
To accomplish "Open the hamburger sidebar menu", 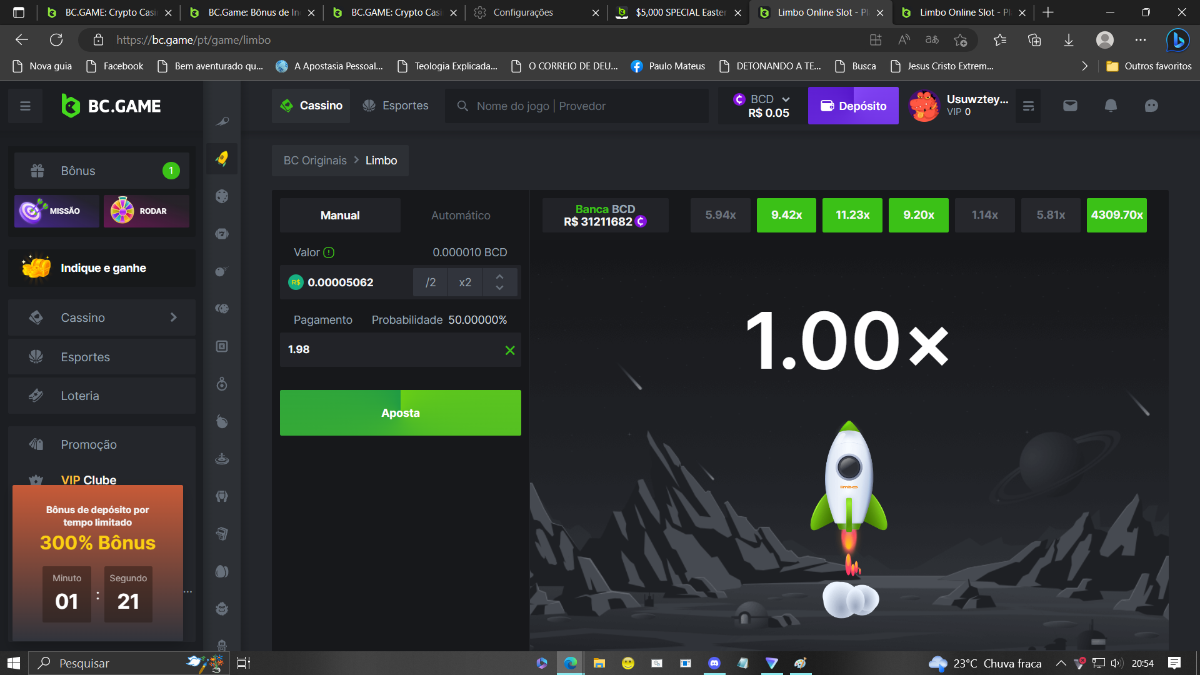I will pos(25,106).
